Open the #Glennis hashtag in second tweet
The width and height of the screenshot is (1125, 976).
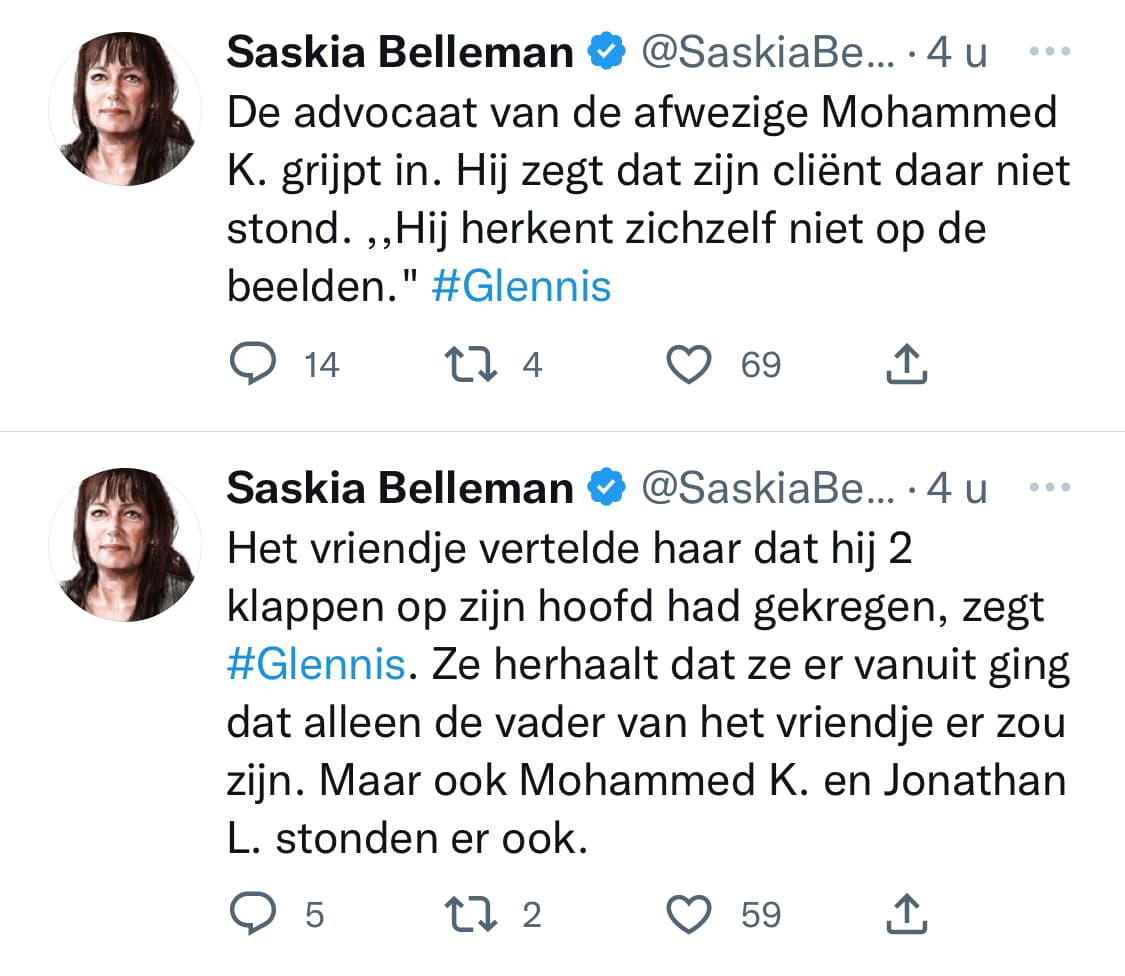316,664
